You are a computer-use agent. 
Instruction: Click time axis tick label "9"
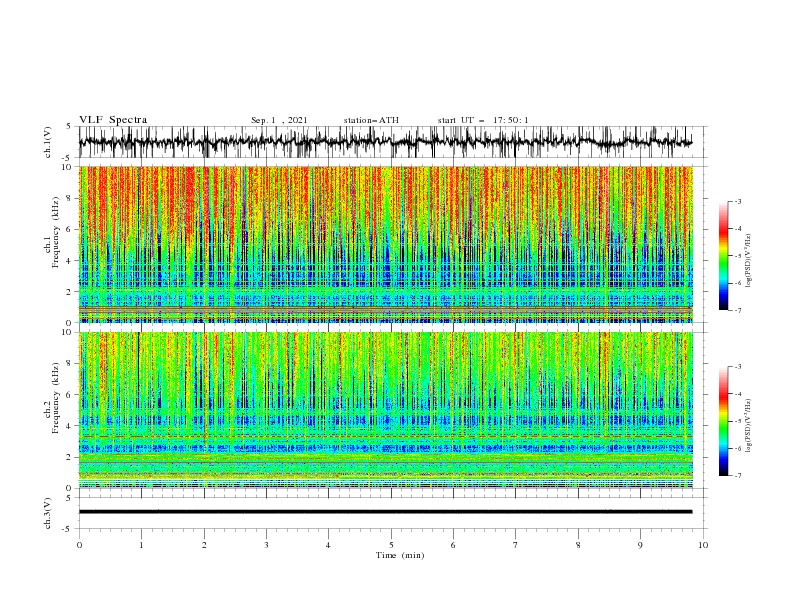pyautogui.click(x=640, y=545)
